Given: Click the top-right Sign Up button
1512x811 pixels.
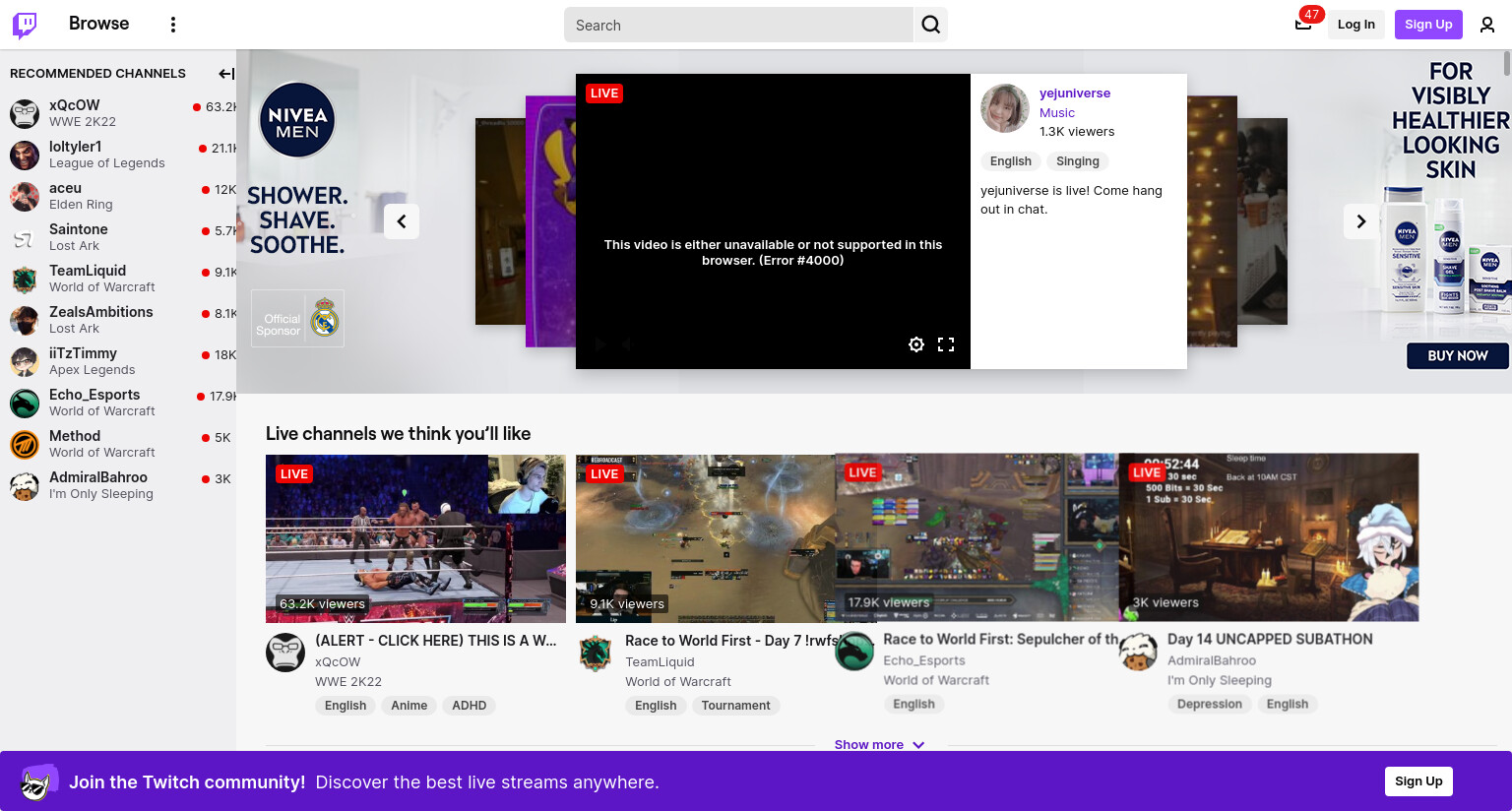Looking at the screenshot, I should pyautogui.click(x=1428, y=25).
